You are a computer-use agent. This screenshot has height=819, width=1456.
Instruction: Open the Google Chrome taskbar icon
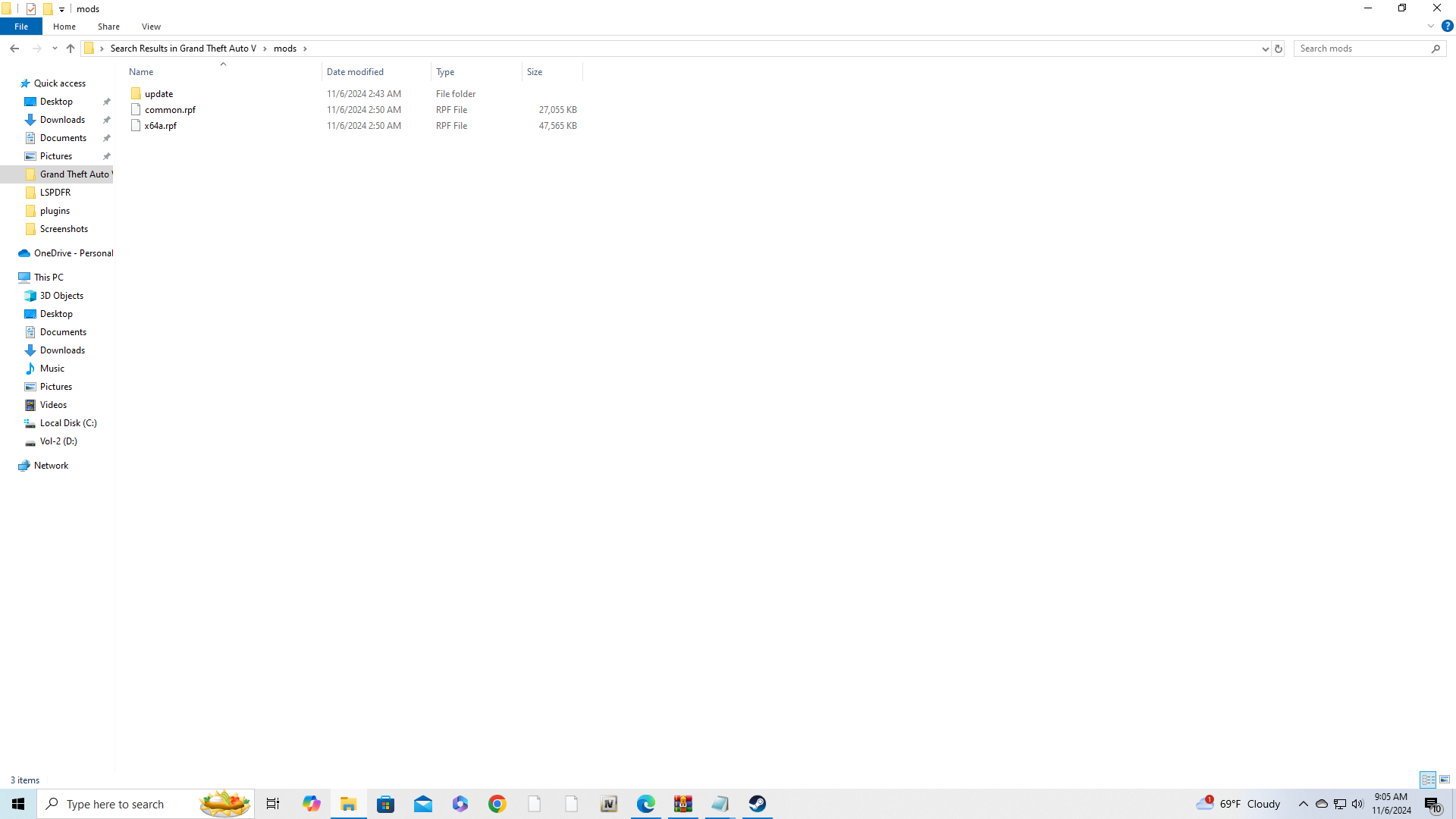[497, 804]
